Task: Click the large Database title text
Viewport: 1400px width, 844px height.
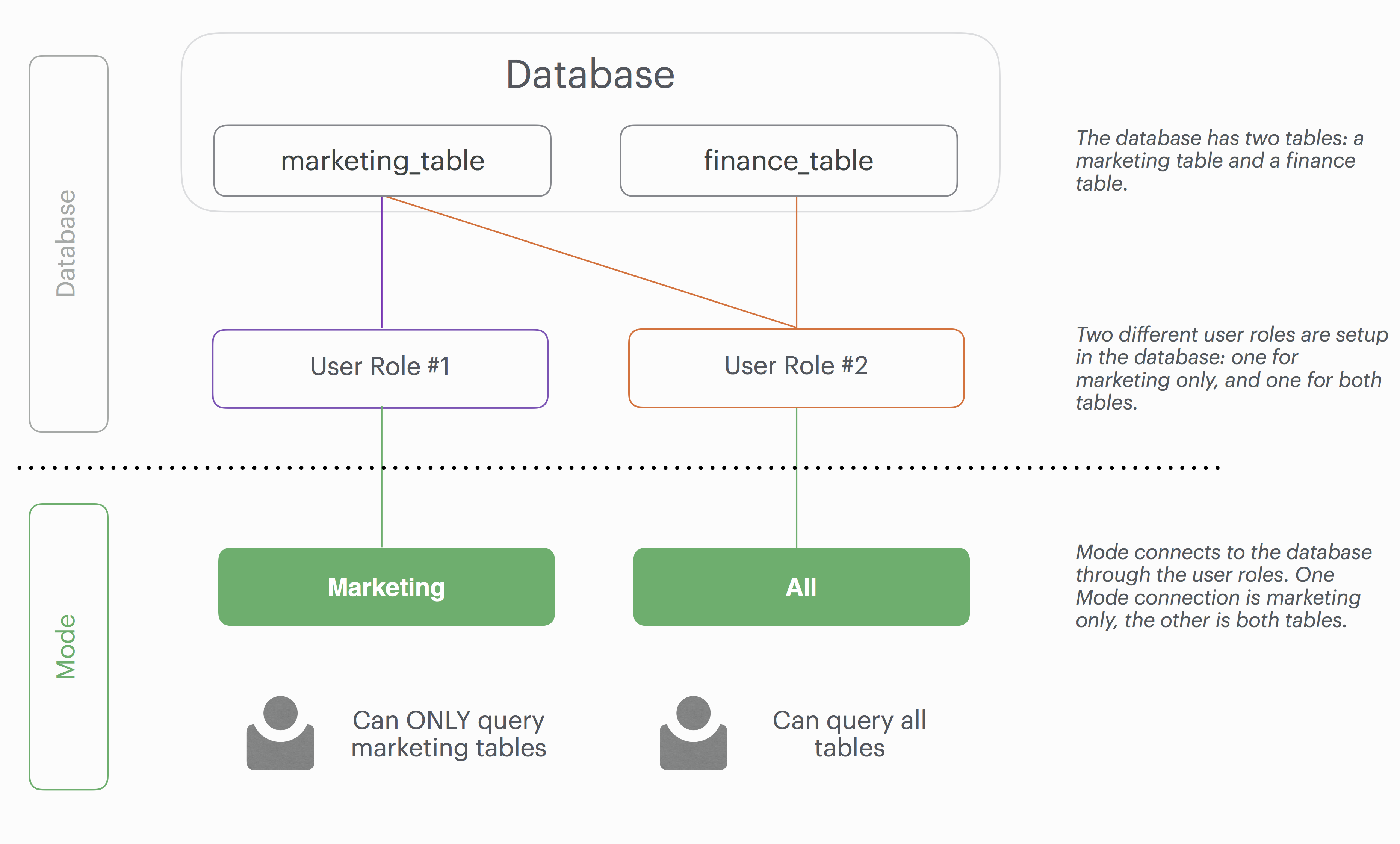Action: click(590, 74)
